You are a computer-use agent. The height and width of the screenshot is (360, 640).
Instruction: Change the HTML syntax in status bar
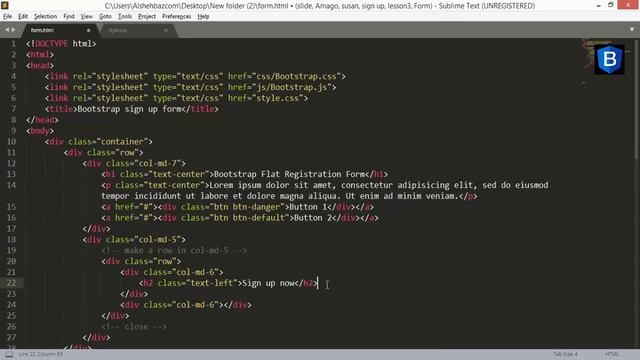[x=612, y=354]
